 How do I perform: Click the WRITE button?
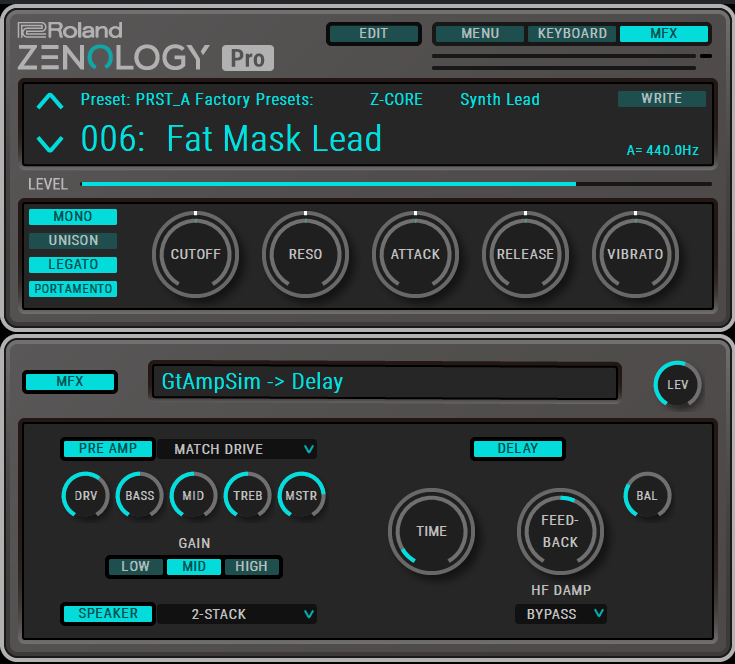click(x=662, y=98)
